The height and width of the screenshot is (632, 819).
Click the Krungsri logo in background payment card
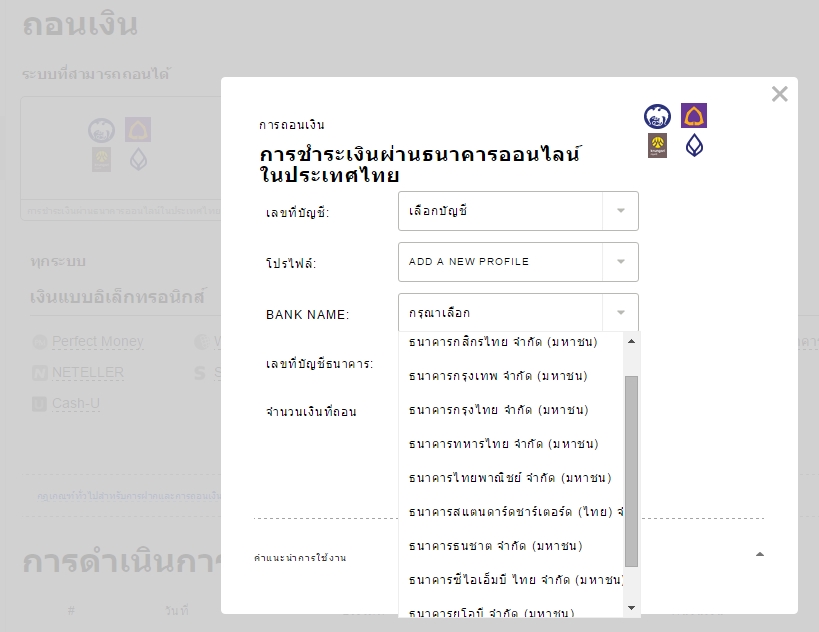(102, 159)
